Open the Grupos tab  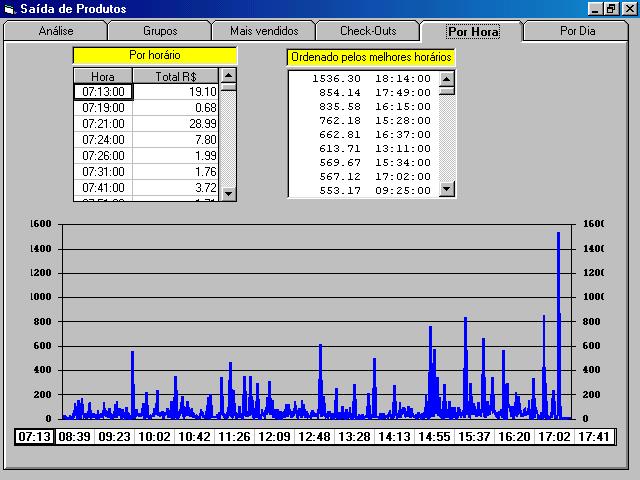(x=160, y=31)
